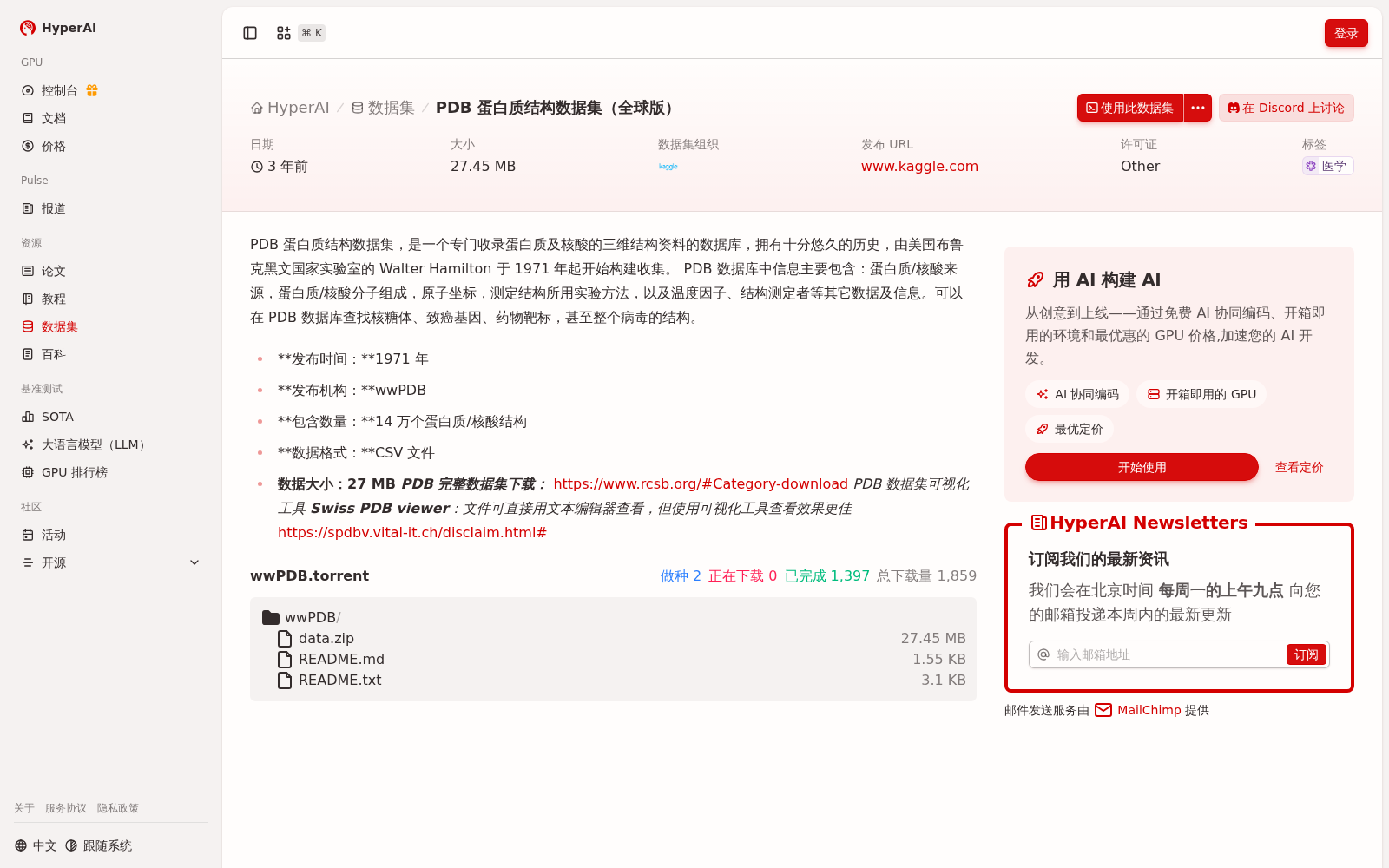The width and height of the screenshot is (1389, 868).
Task: Click the 订阅 newsletter button
Action: click(1306, 654)
